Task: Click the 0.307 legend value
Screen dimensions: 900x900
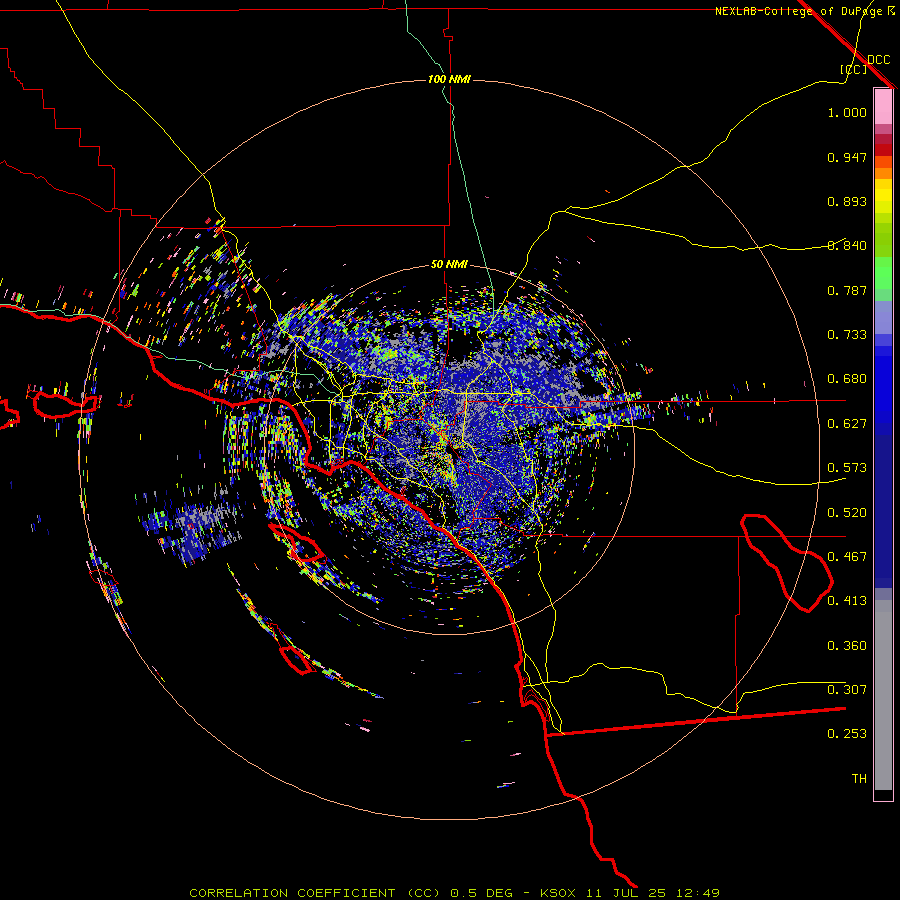Action: [847, 690]
